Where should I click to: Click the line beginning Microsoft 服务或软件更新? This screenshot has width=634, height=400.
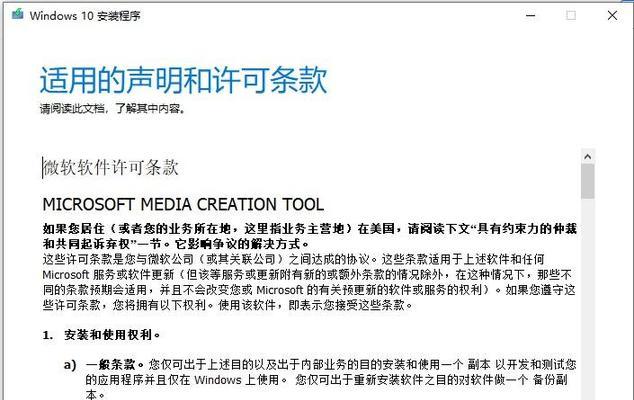[x=307, y=275]
